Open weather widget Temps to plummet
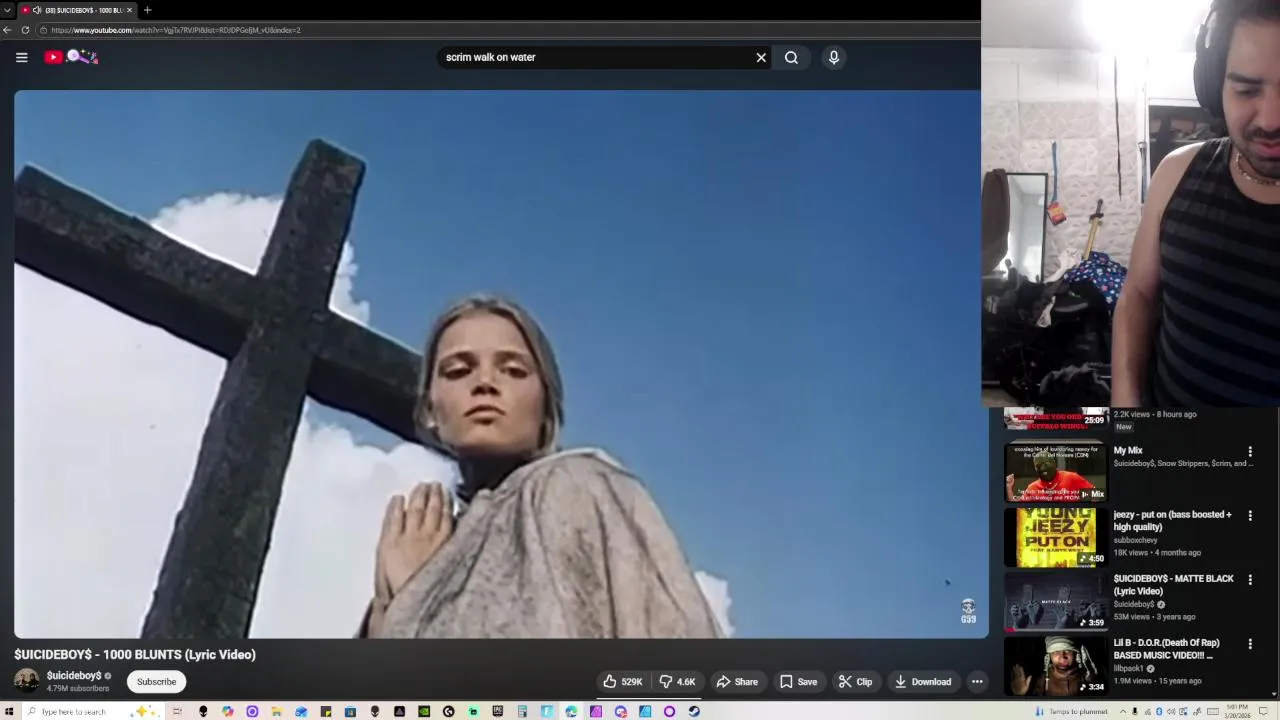 pos(1071,711)
